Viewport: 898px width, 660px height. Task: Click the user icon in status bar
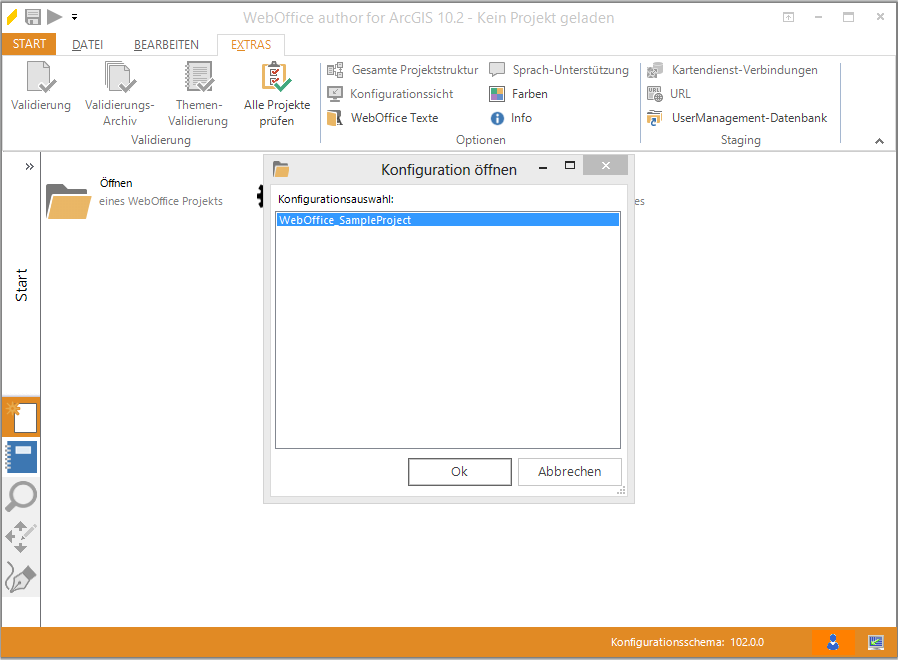click(832, 642)
